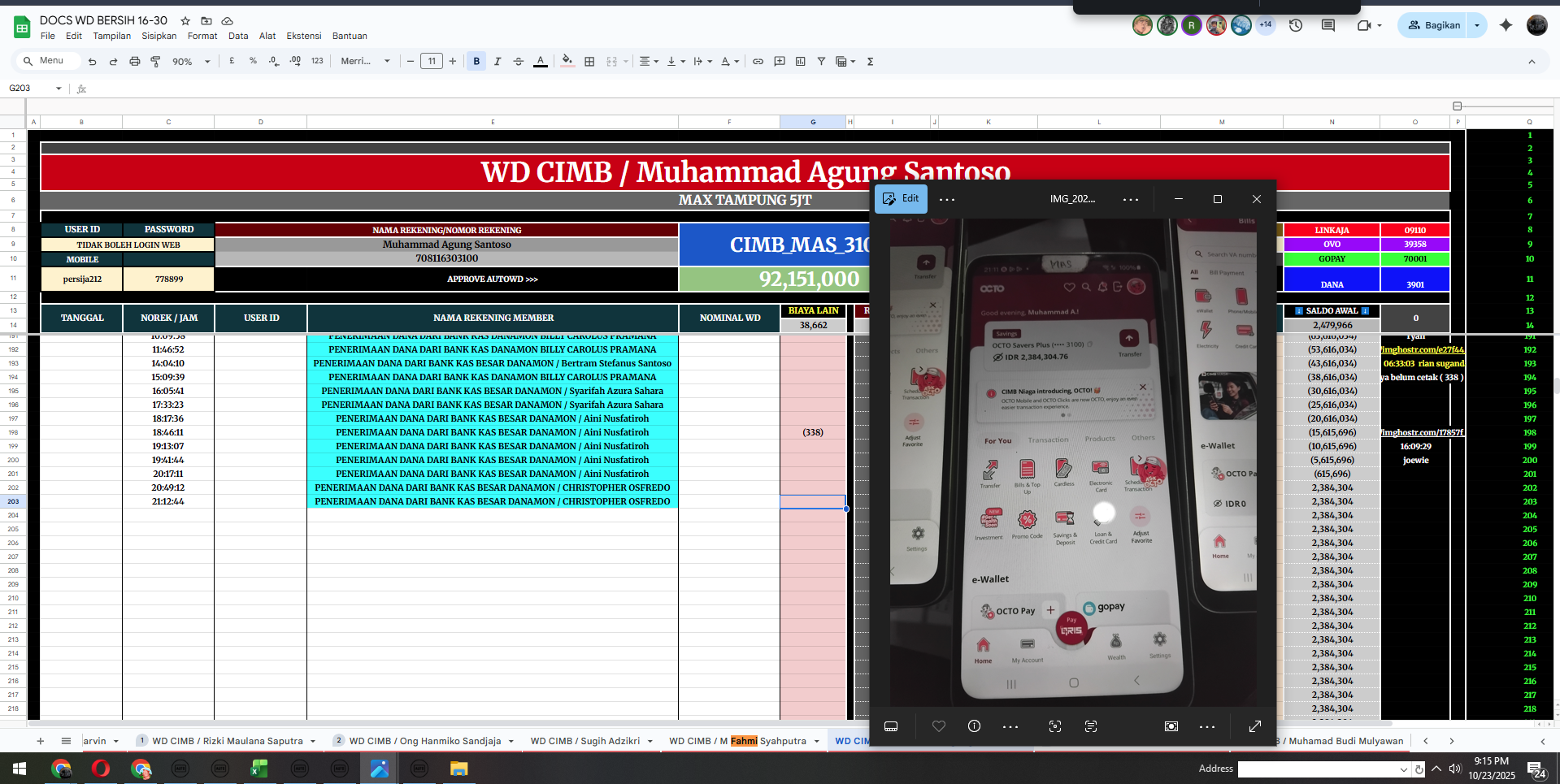This screenshot has height=784, width=1560.
Task: Open the text color picker
Action: [540, 61]
